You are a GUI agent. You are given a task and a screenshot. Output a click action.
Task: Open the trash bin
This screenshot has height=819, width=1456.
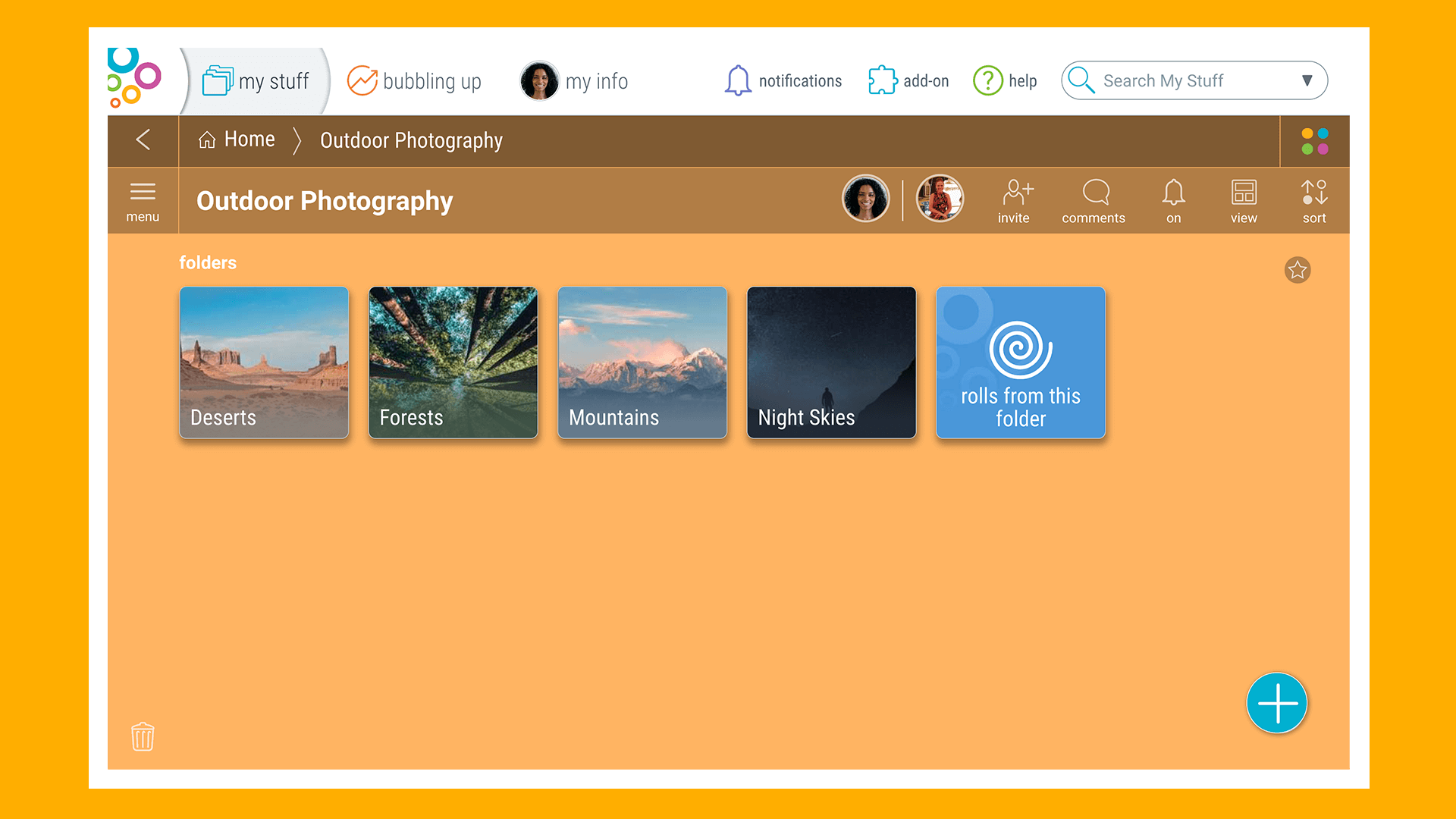tap(143, 736)
